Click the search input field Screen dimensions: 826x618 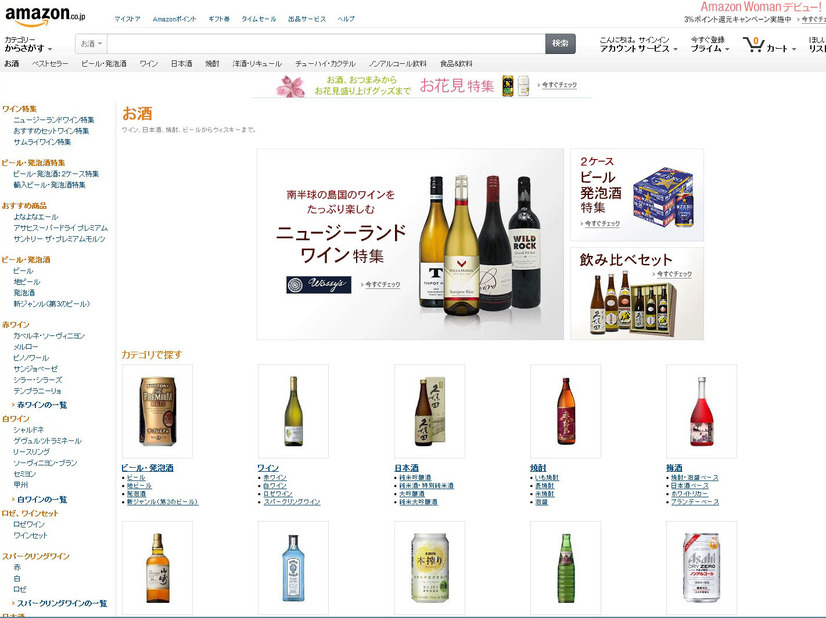pos(326,44)
